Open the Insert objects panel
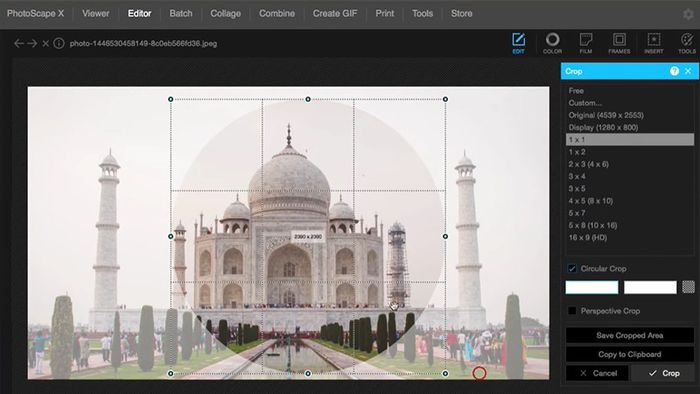 [x=654, y=43]
